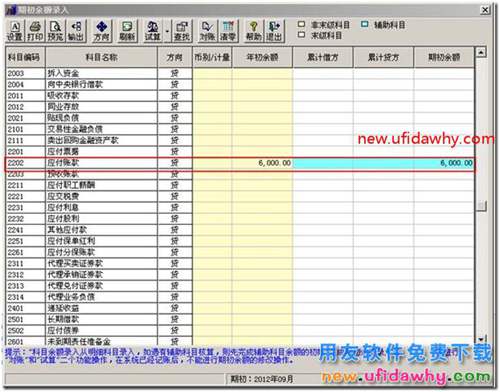
Task: Click the 输出 export icon
Action: (x=76, y=31)
